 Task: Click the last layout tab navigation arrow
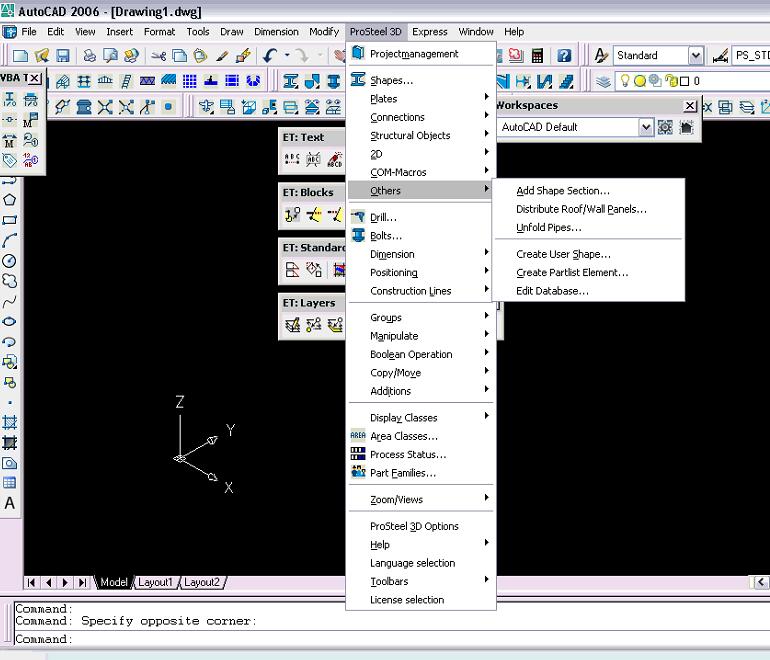[x=82, y=582]
